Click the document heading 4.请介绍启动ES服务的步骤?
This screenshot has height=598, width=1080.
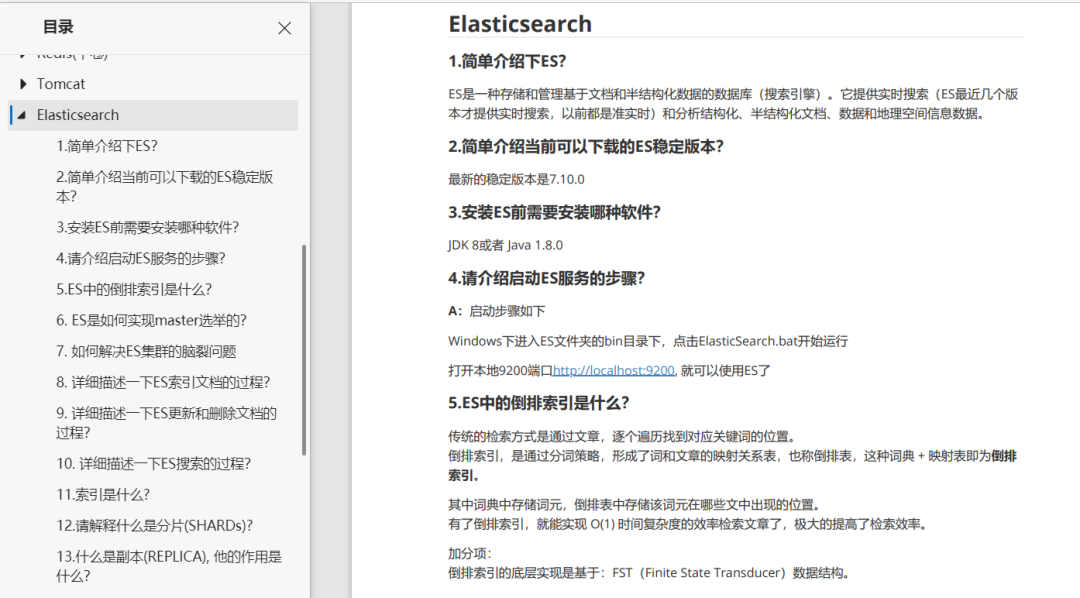546,278
